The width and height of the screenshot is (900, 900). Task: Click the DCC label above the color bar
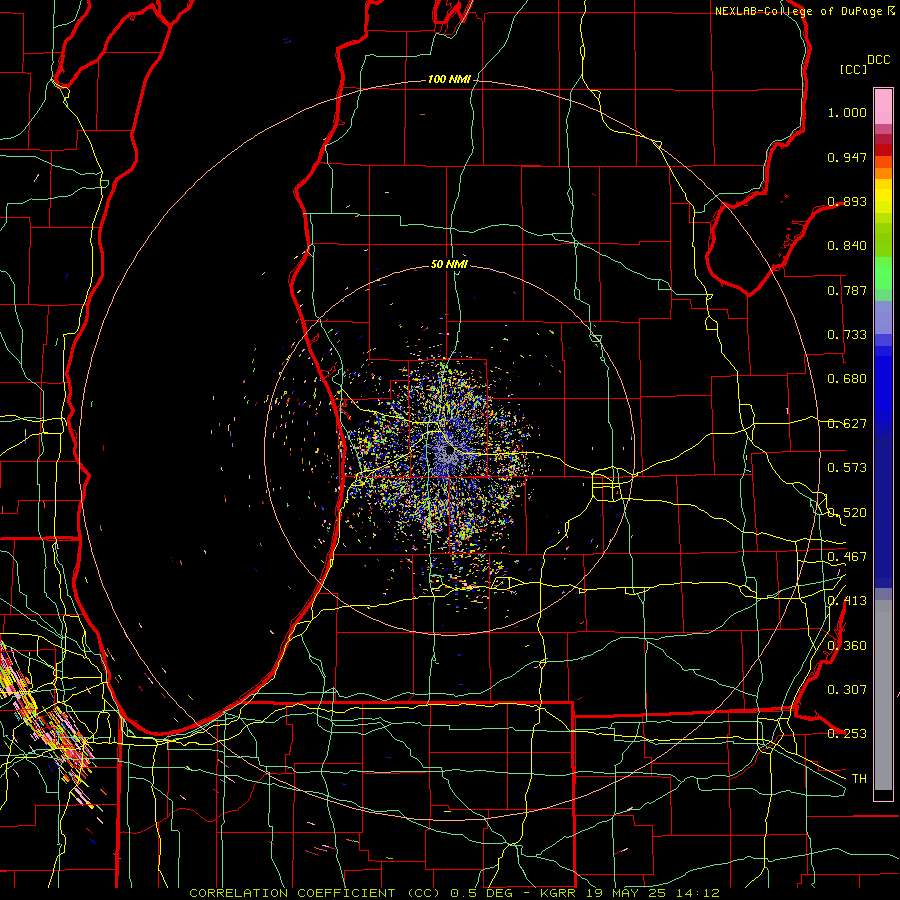point(878,60)
